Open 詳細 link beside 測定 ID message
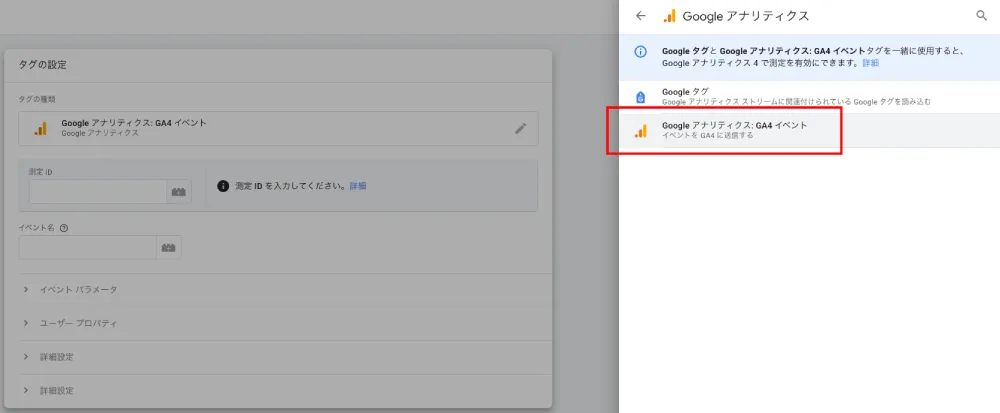Screen dimensions: 1000x413 click(358, 186)
